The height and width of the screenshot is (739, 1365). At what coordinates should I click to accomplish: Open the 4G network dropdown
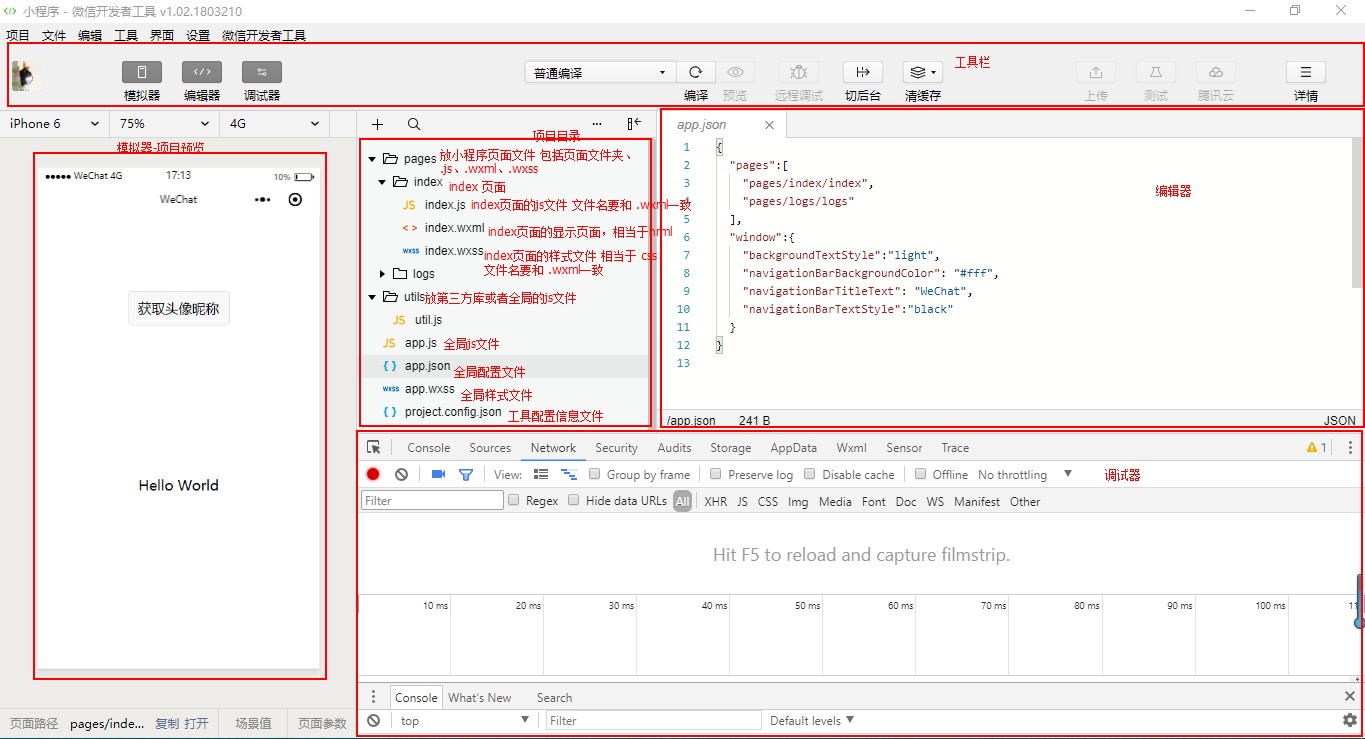[274, 124]
